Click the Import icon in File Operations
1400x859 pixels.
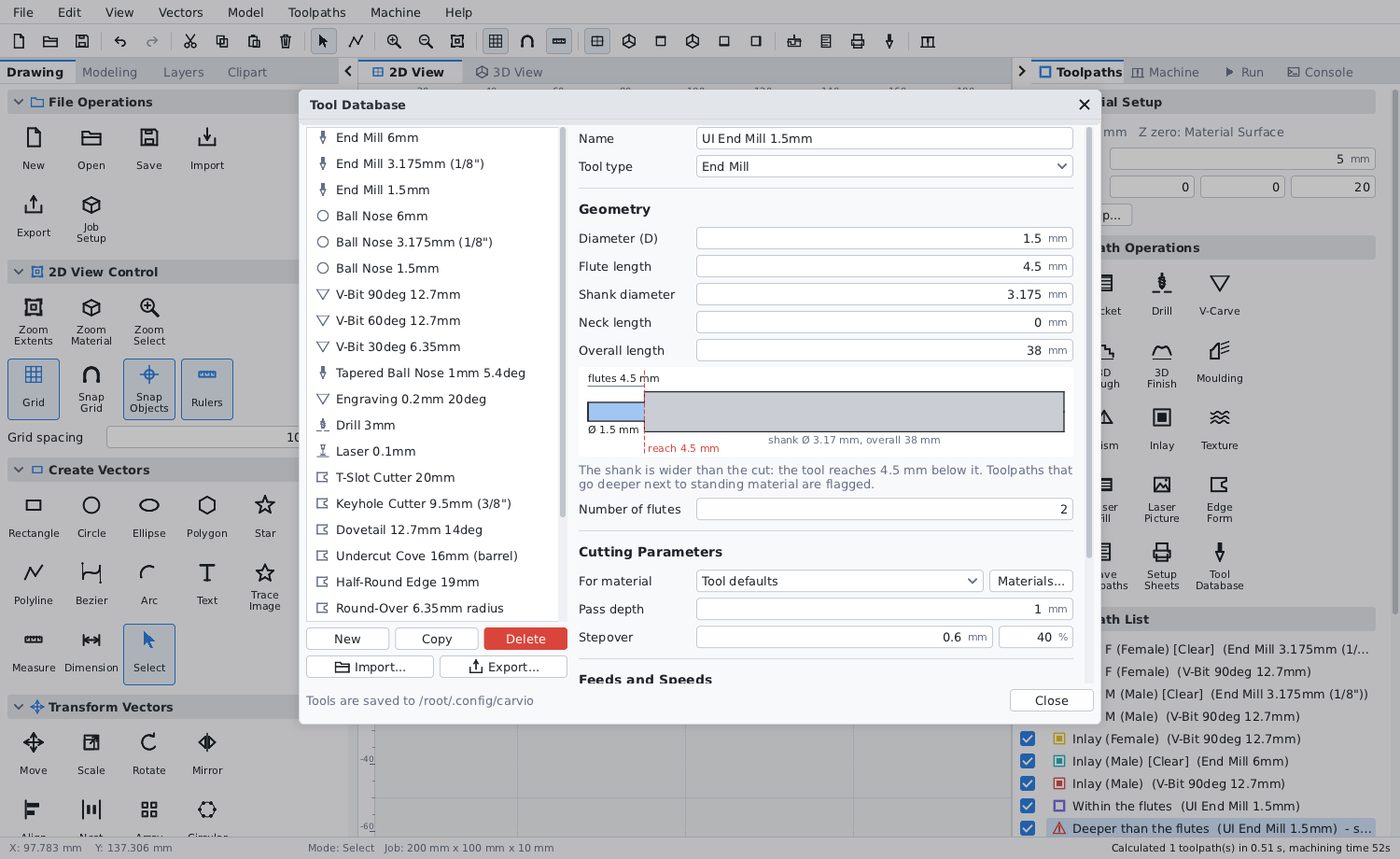pyautogui.click(x=207, y=148)
